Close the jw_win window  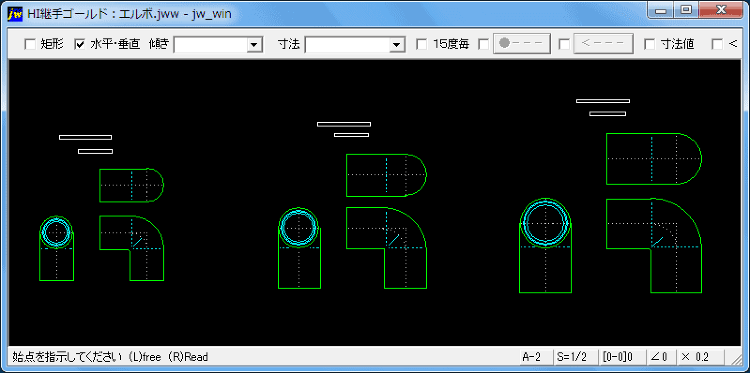click(x=720, y=10)
